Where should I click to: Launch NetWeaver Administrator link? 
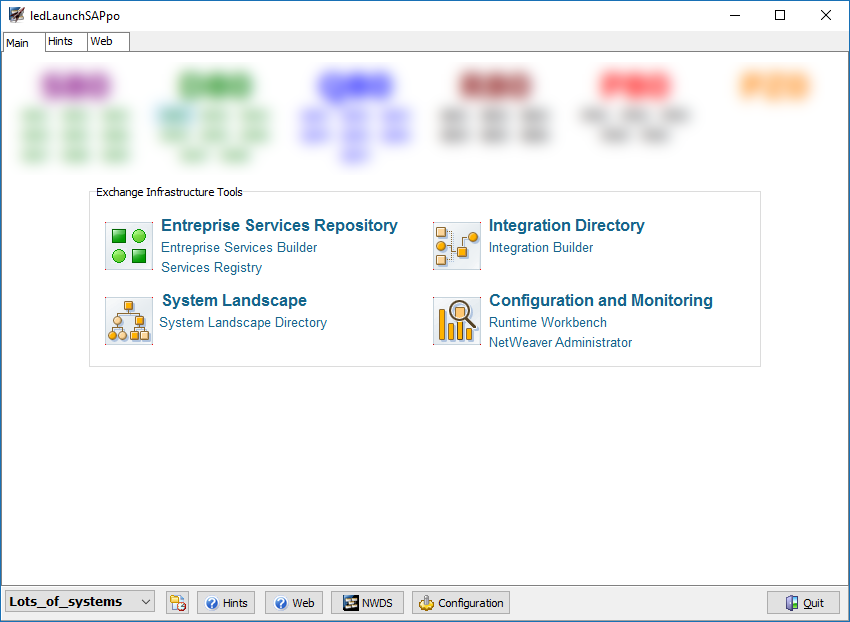point(561,342)
